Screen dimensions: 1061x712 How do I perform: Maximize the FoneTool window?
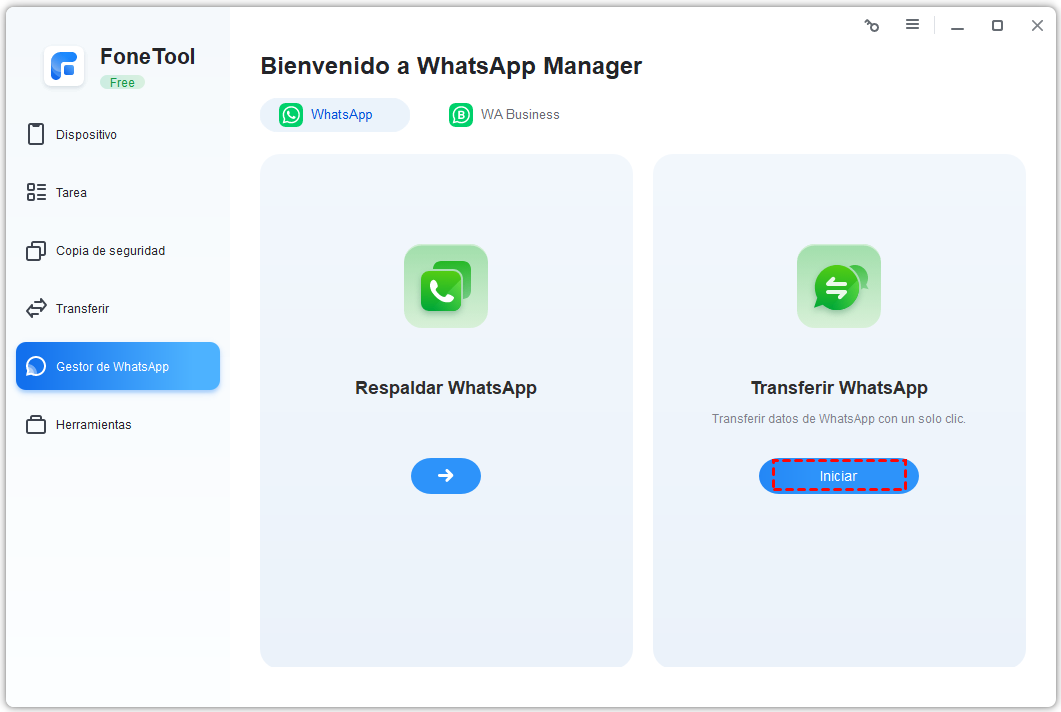(x=997, y=26)
